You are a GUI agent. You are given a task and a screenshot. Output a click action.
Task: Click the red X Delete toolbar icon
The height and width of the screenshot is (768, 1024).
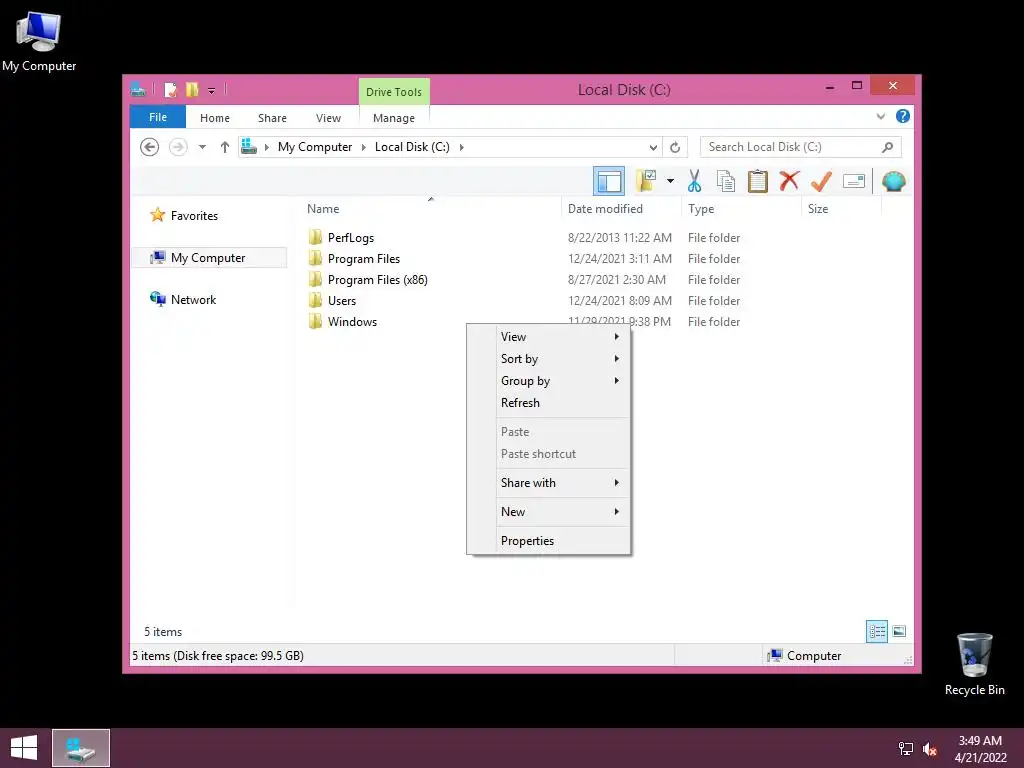789,180
